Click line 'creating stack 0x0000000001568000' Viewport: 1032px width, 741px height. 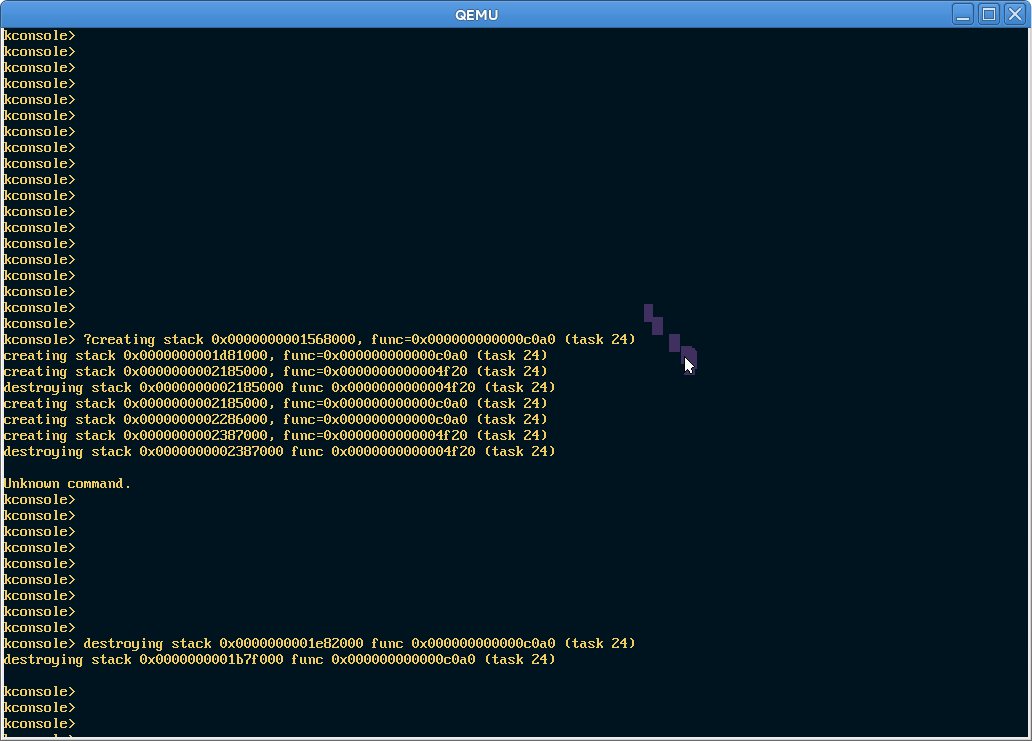[359, 340]
